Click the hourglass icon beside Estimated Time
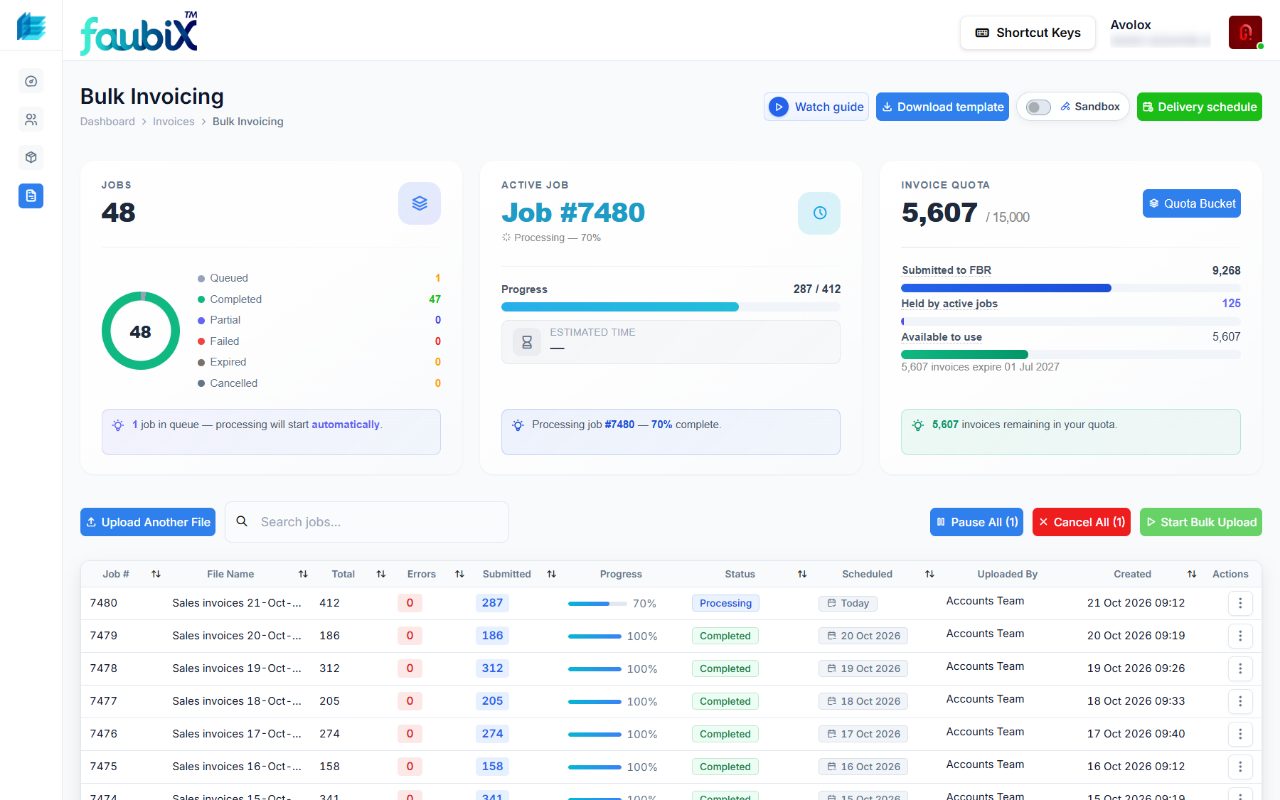 527,342
